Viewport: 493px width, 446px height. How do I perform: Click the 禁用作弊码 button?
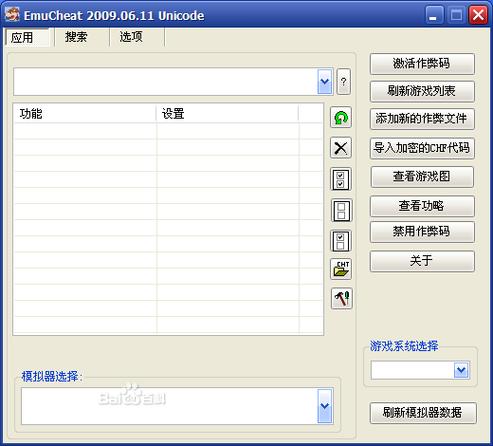[x=422, y=231]
